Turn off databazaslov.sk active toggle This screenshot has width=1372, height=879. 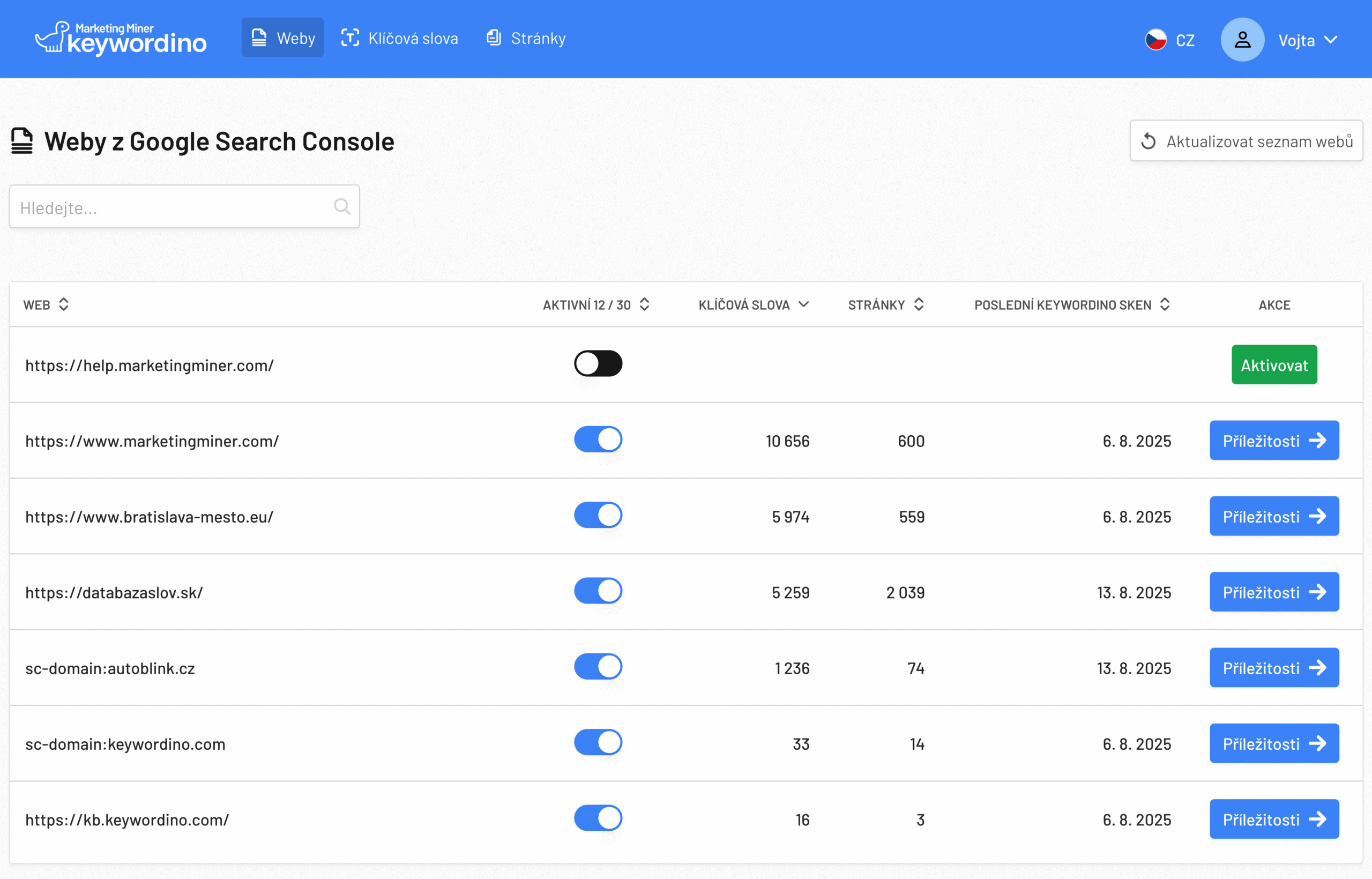[x=598, y=591]
